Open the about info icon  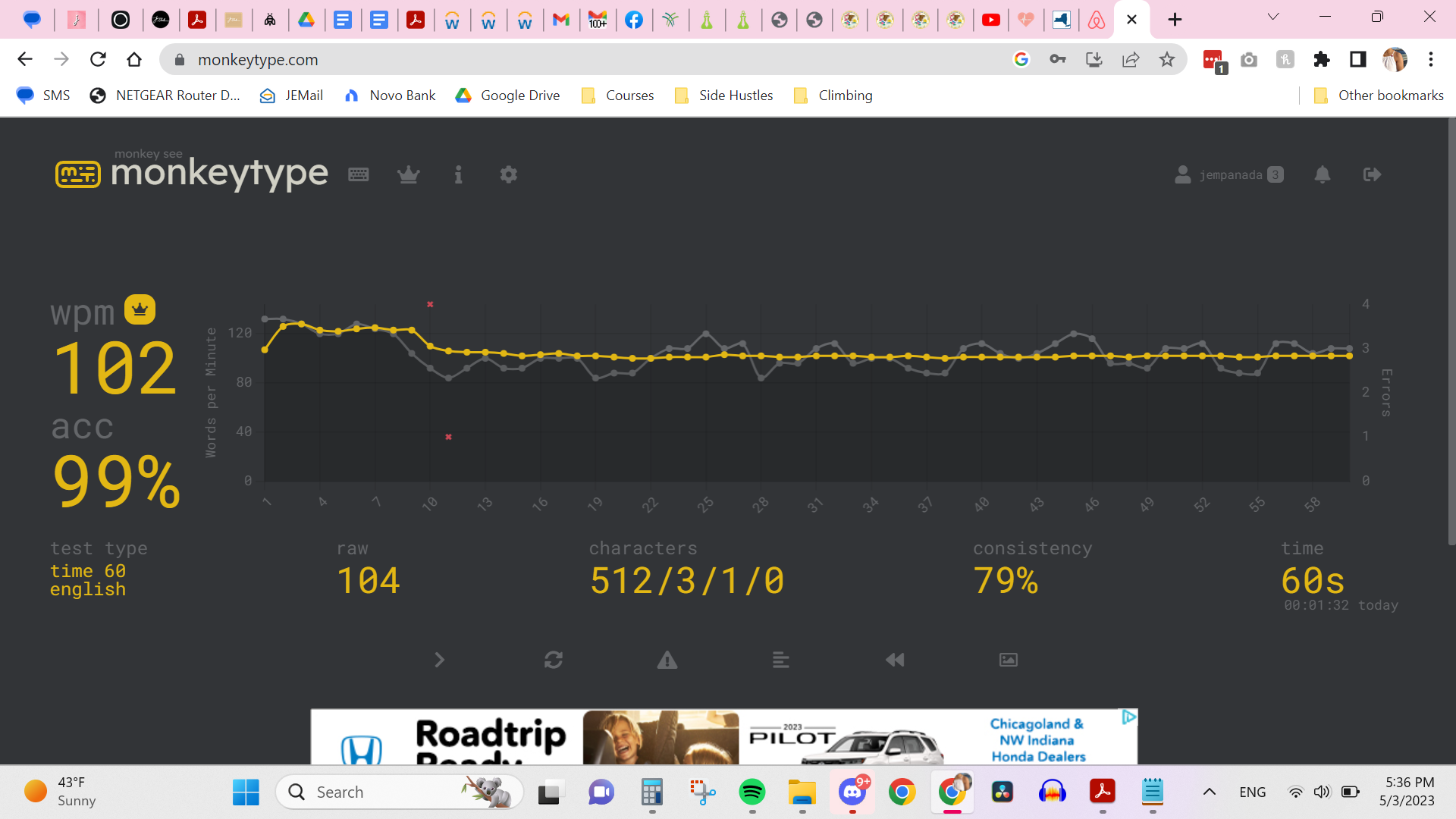point(458,174)
